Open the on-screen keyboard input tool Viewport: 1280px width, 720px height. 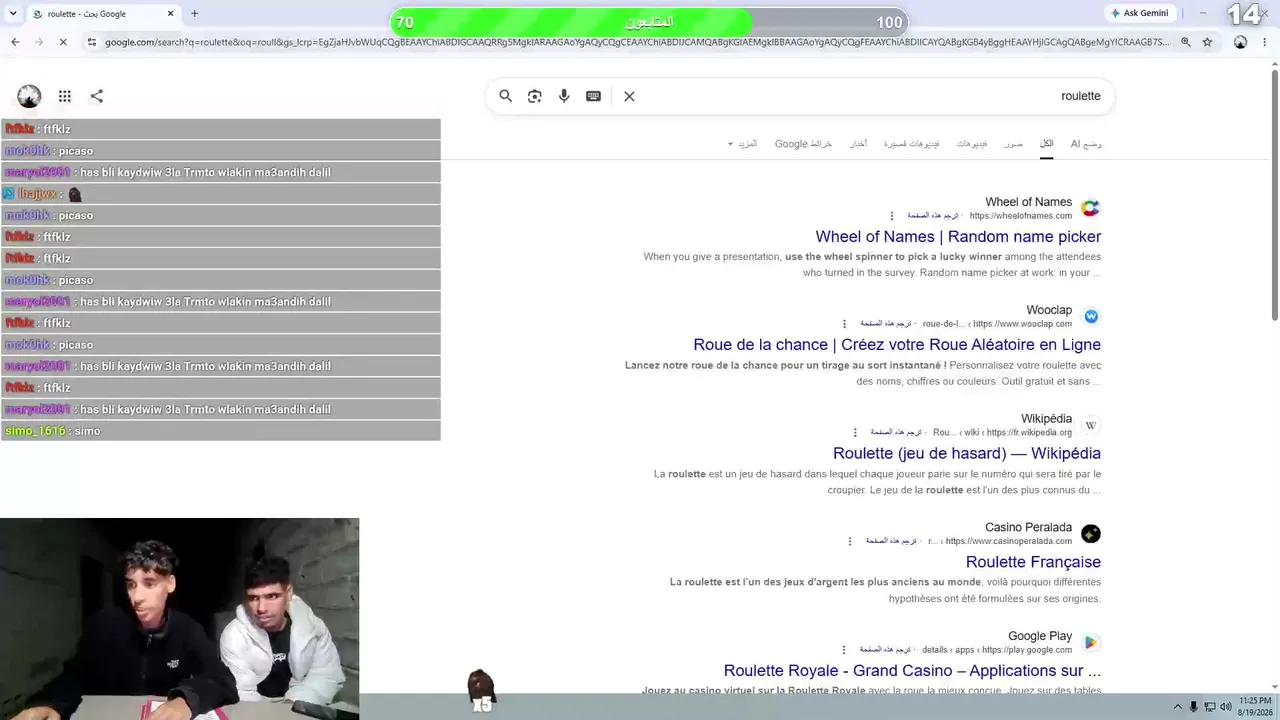tap(593, 96)
